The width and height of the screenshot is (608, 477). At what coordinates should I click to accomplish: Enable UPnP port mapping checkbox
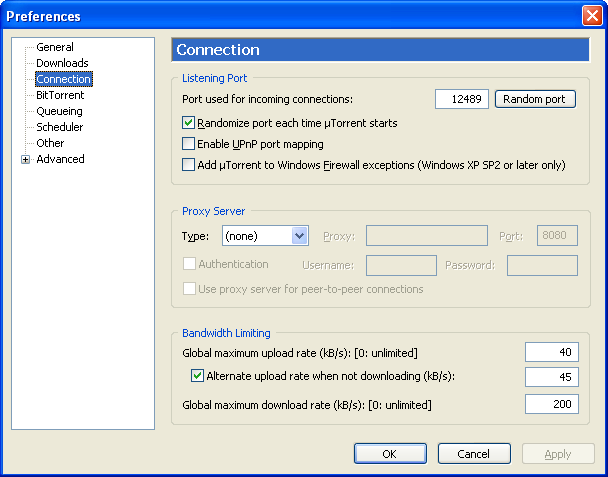pos(188,144)
